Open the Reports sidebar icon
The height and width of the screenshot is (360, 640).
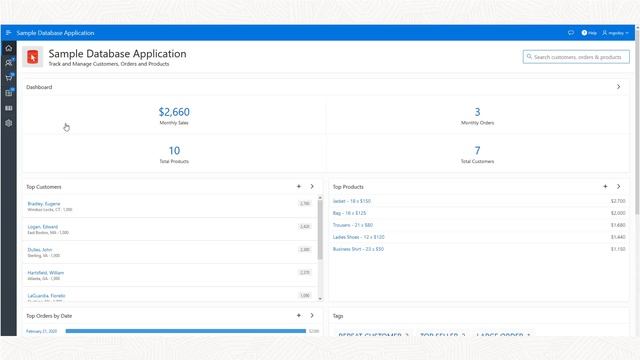(9, 108)
